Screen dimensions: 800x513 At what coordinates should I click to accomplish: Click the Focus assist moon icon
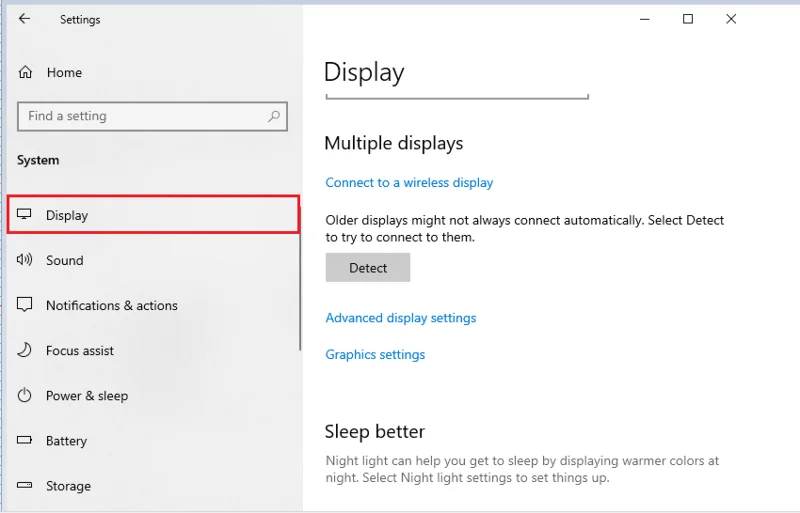pos(24,350)
